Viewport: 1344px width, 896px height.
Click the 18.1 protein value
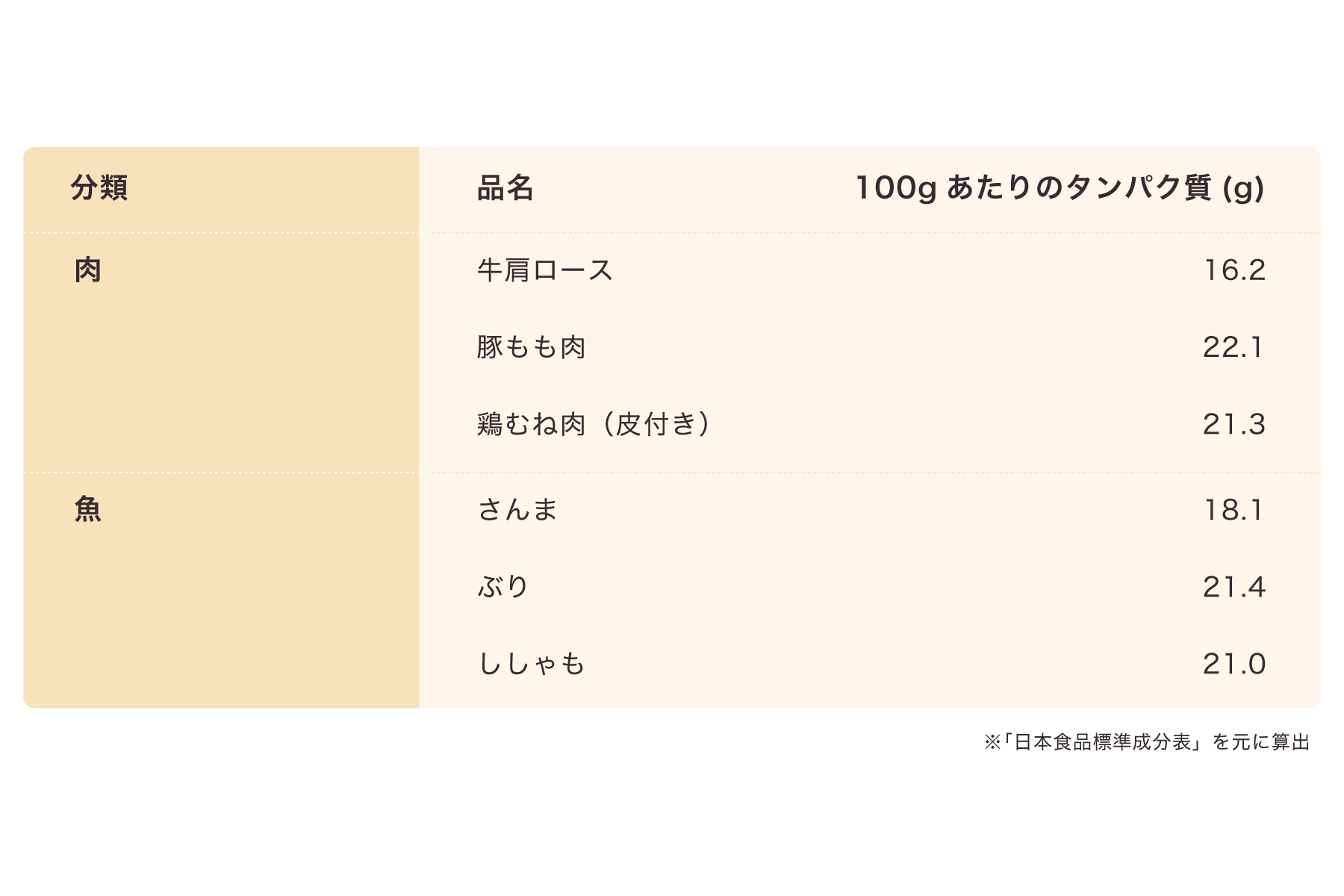1233,510
